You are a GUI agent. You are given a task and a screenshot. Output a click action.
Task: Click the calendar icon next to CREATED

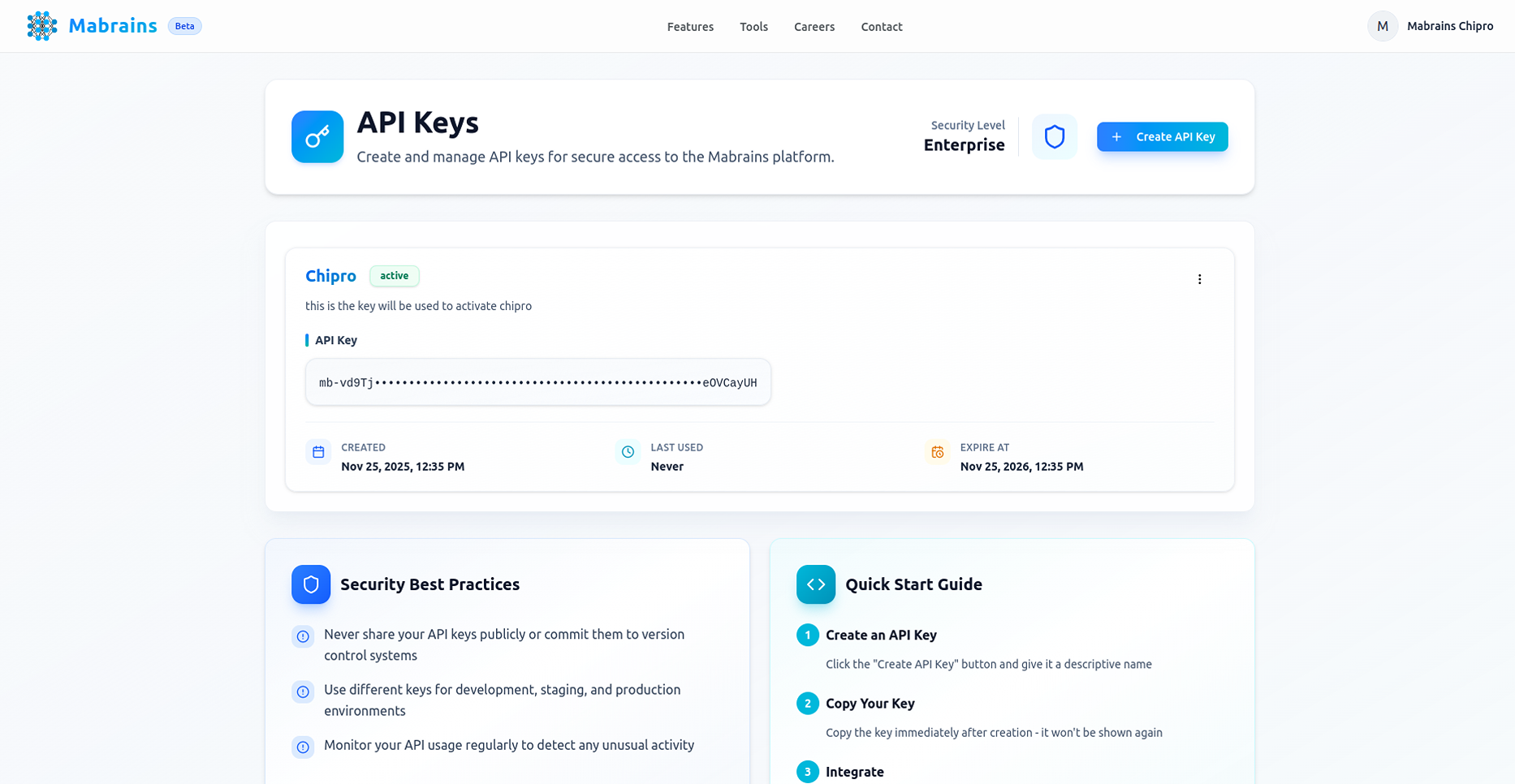pyautogui.click(x=318, y=452)
